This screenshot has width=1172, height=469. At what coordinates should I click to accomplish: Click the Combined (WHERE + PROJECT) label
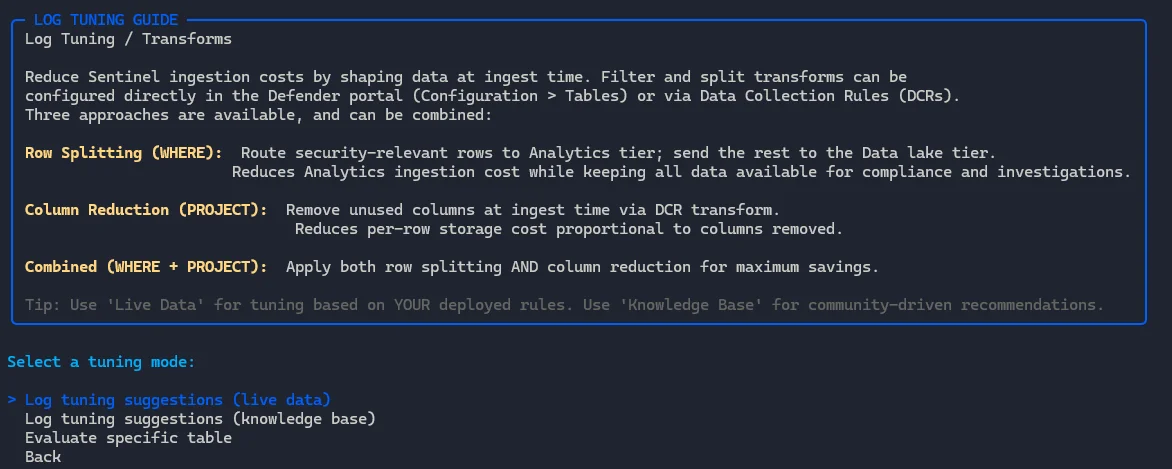coord(146,267)
